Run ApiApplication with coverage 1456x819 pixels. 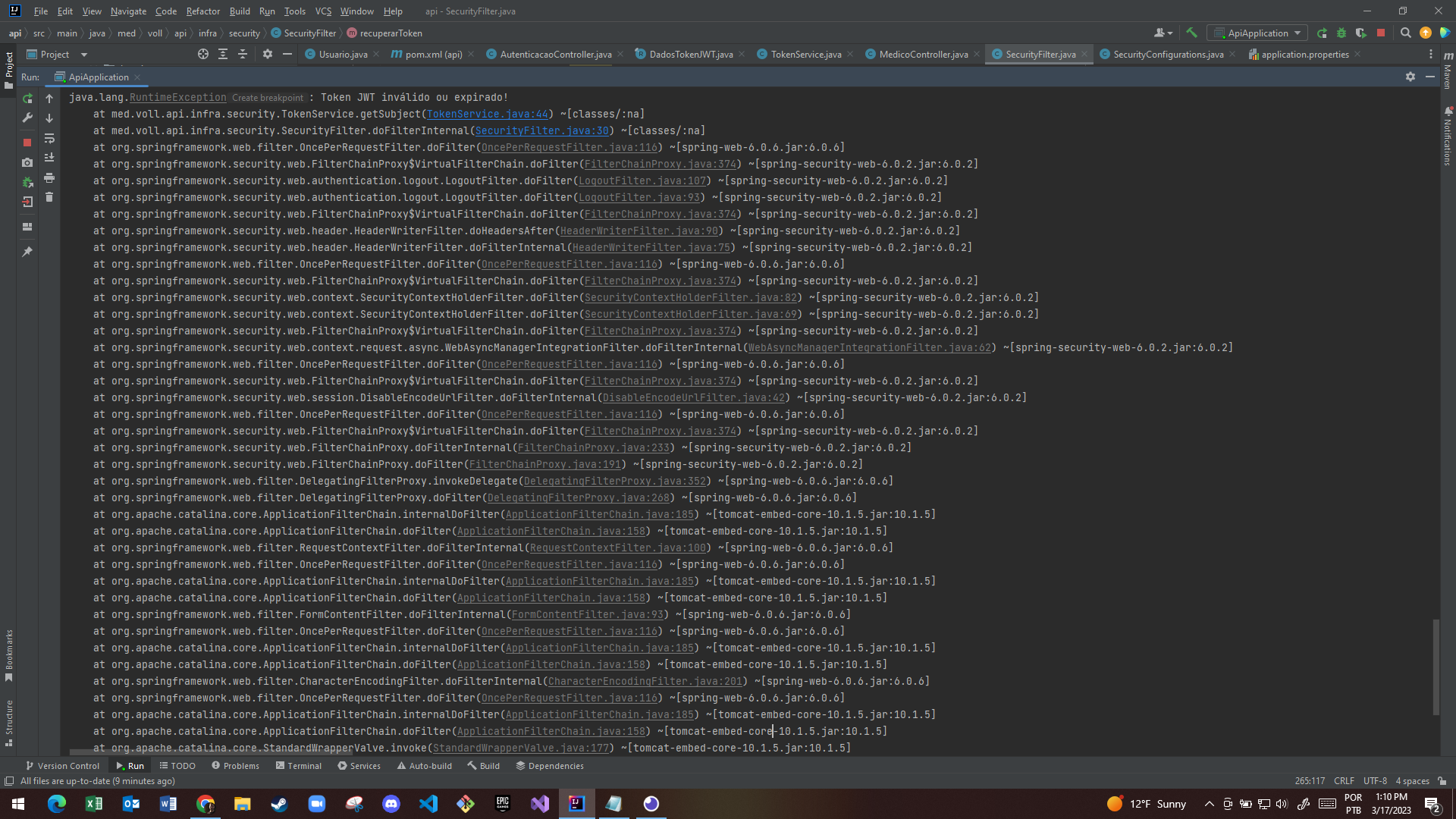point(1361,33)
